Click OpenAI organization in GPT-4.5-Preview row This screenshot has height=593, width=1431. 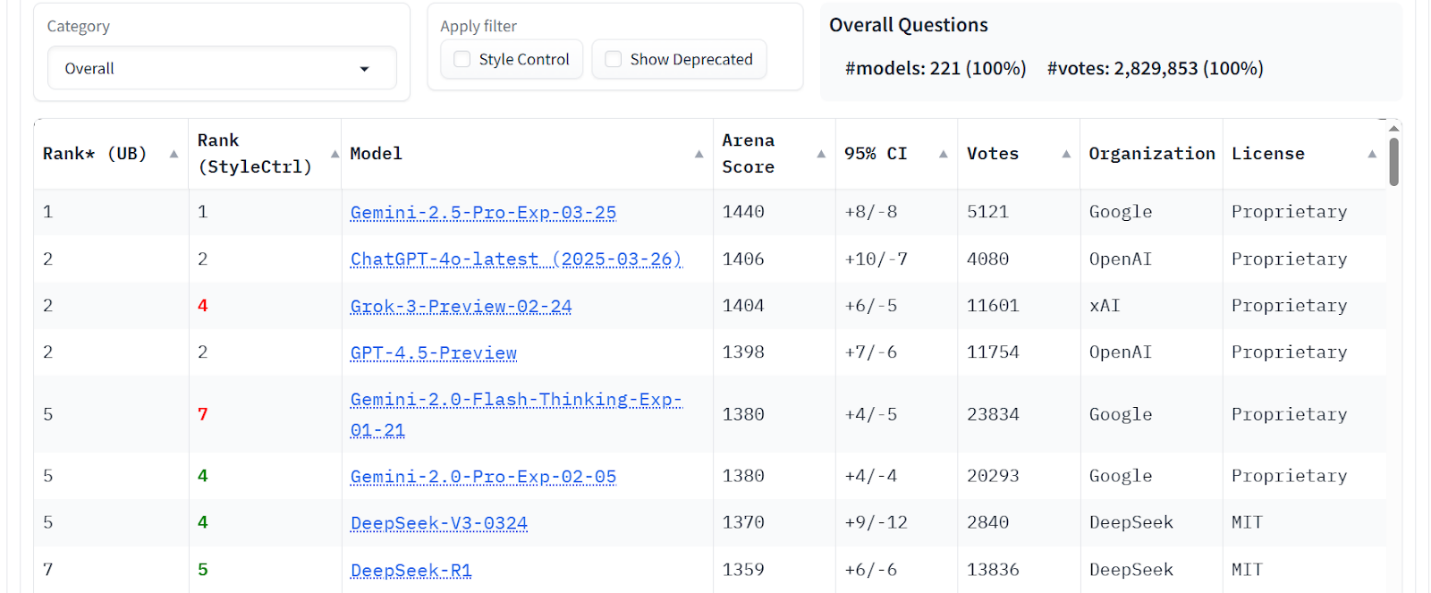tap(1121, 353)
